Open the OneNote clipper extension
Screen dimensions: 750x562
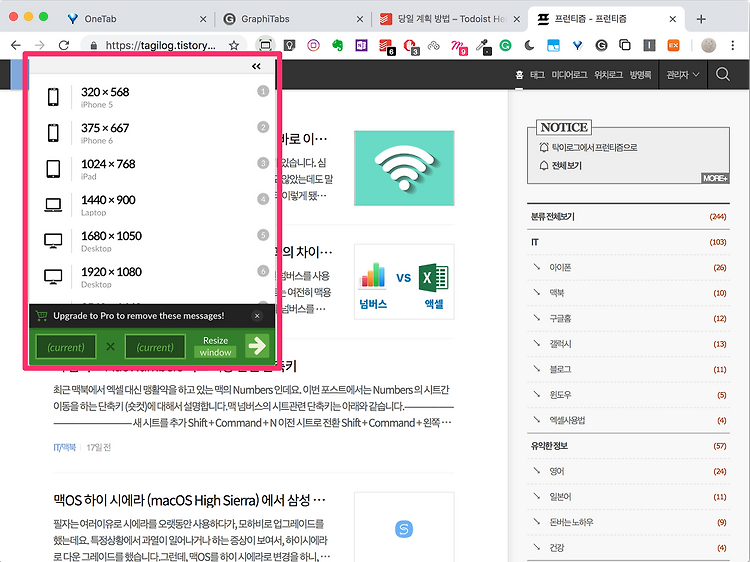pyautogui.click(x=361, y=45)
